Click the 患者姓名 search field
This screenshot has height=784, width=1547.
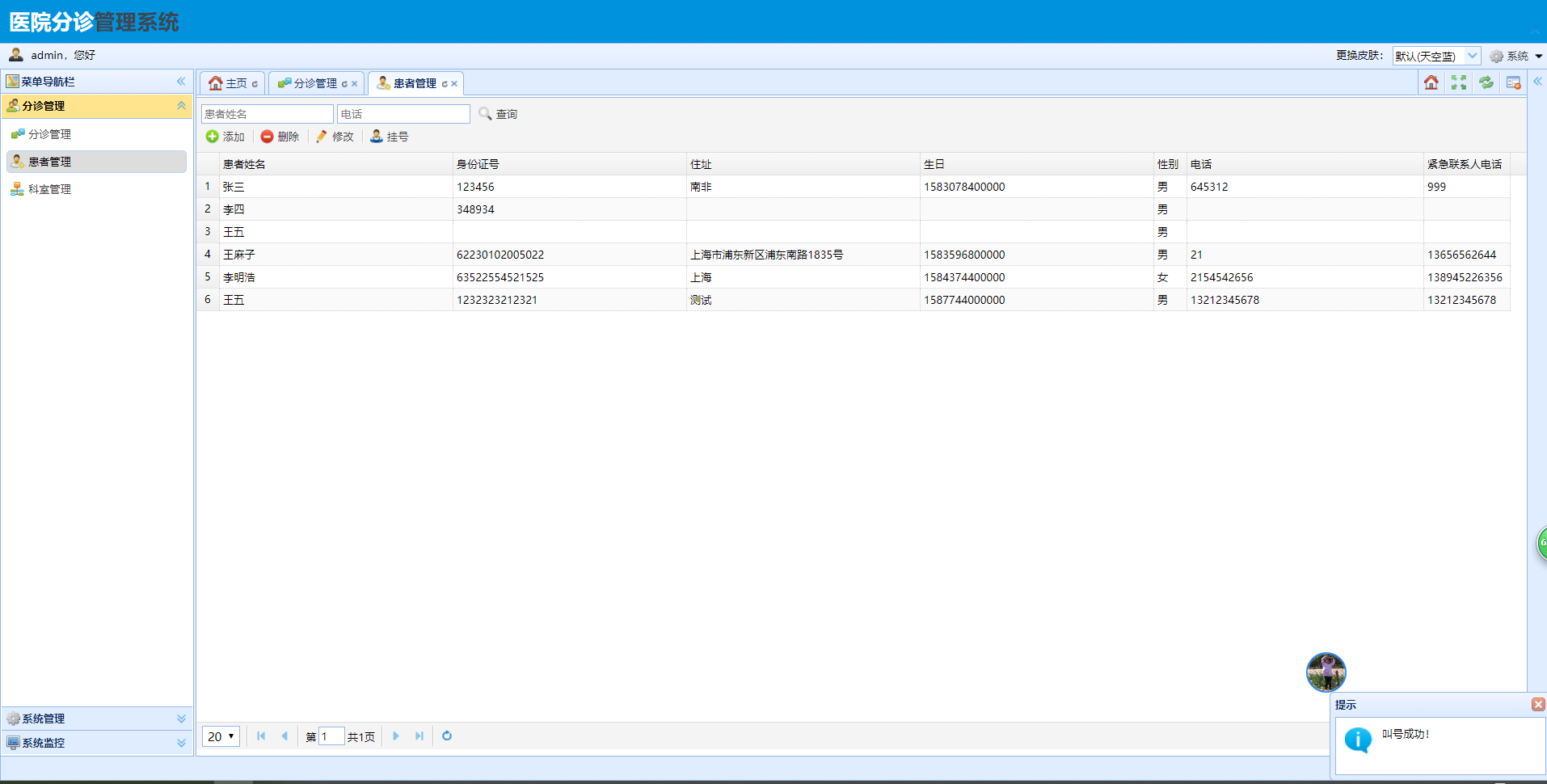[x=267, y=114]
